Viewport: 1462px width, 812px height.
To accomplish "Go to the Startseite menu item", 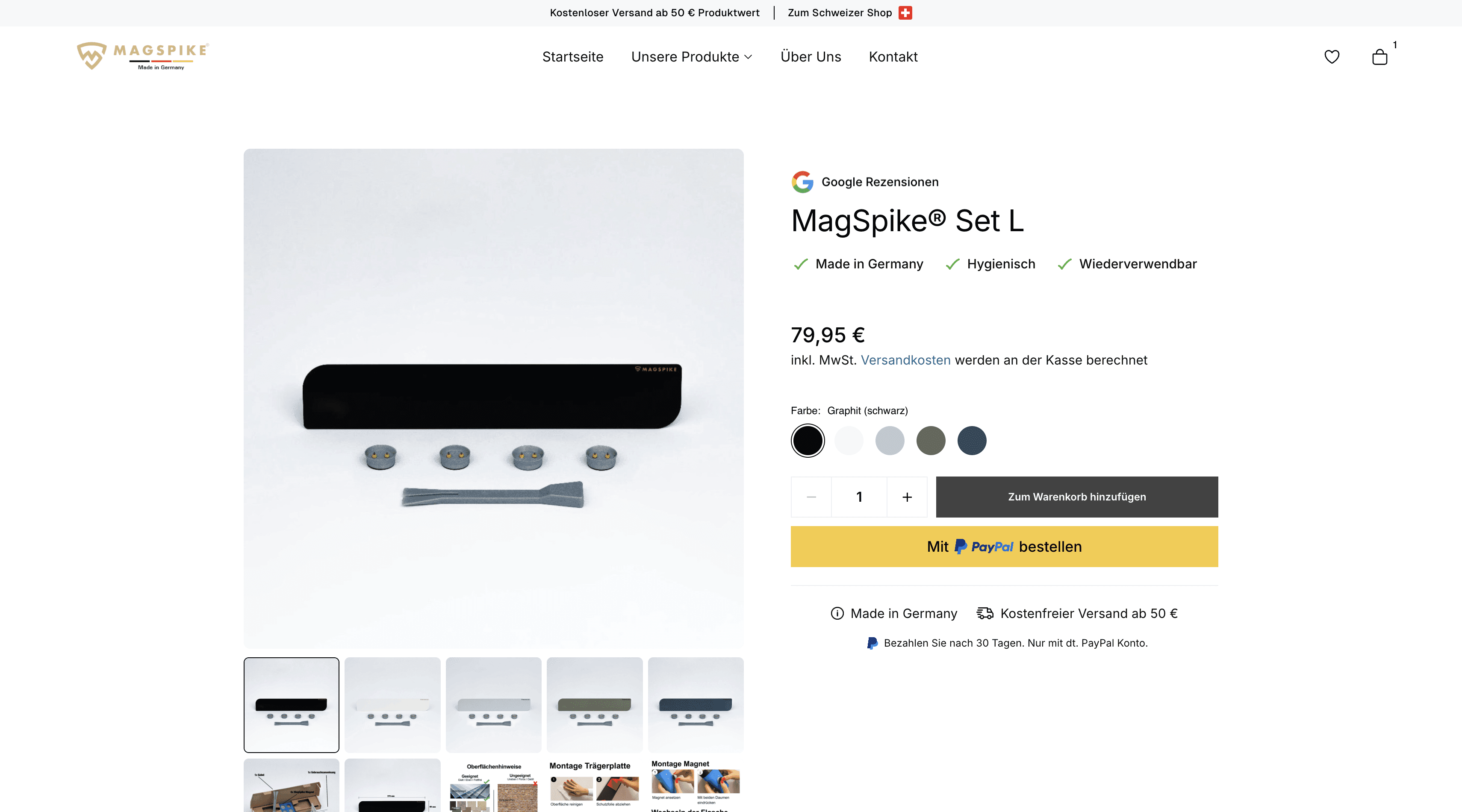I will click(x=573, y=57).
